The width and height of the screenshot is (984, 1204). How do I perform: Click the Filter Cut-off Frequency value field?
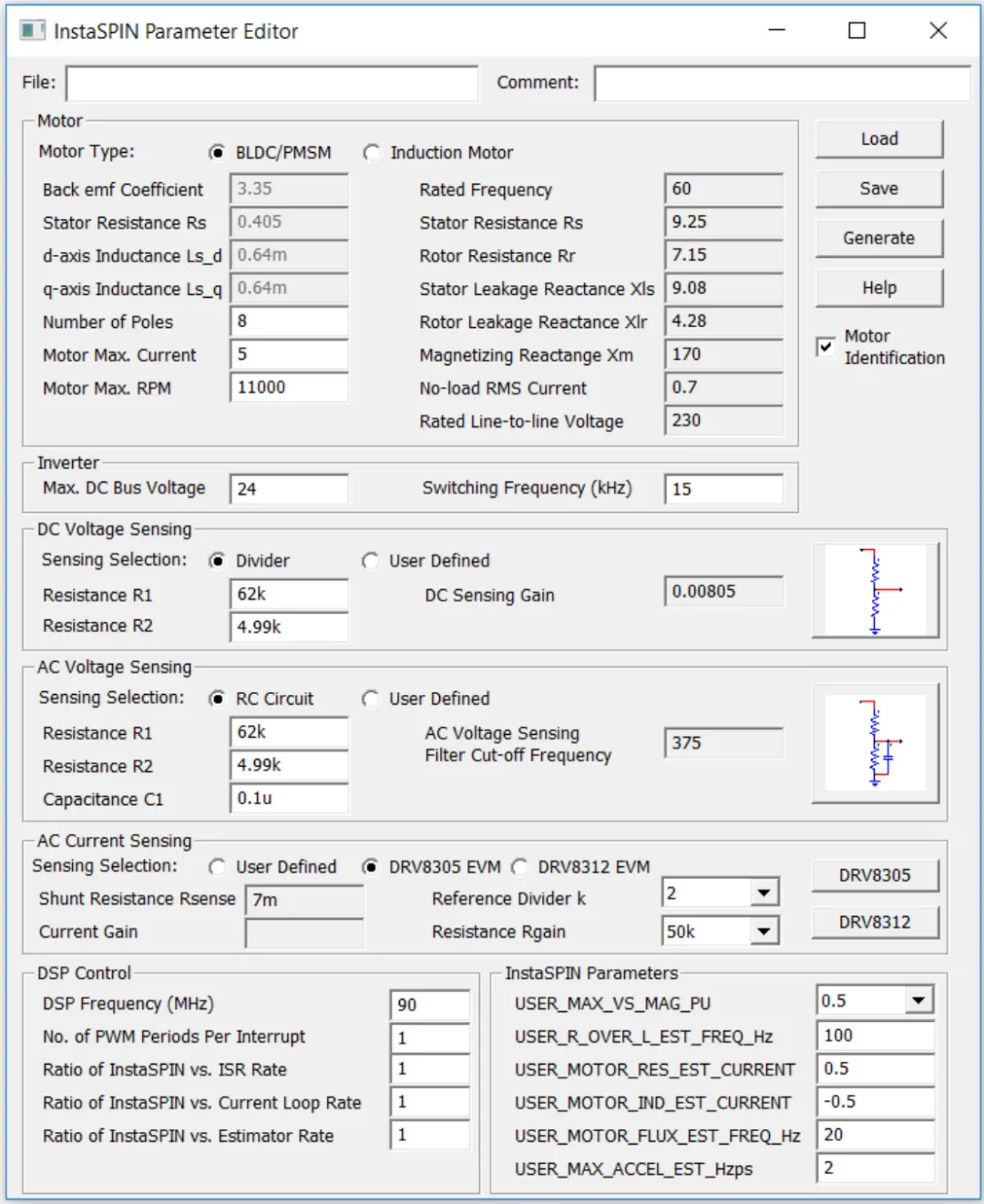pyautogui.click(x=723, y=743)
